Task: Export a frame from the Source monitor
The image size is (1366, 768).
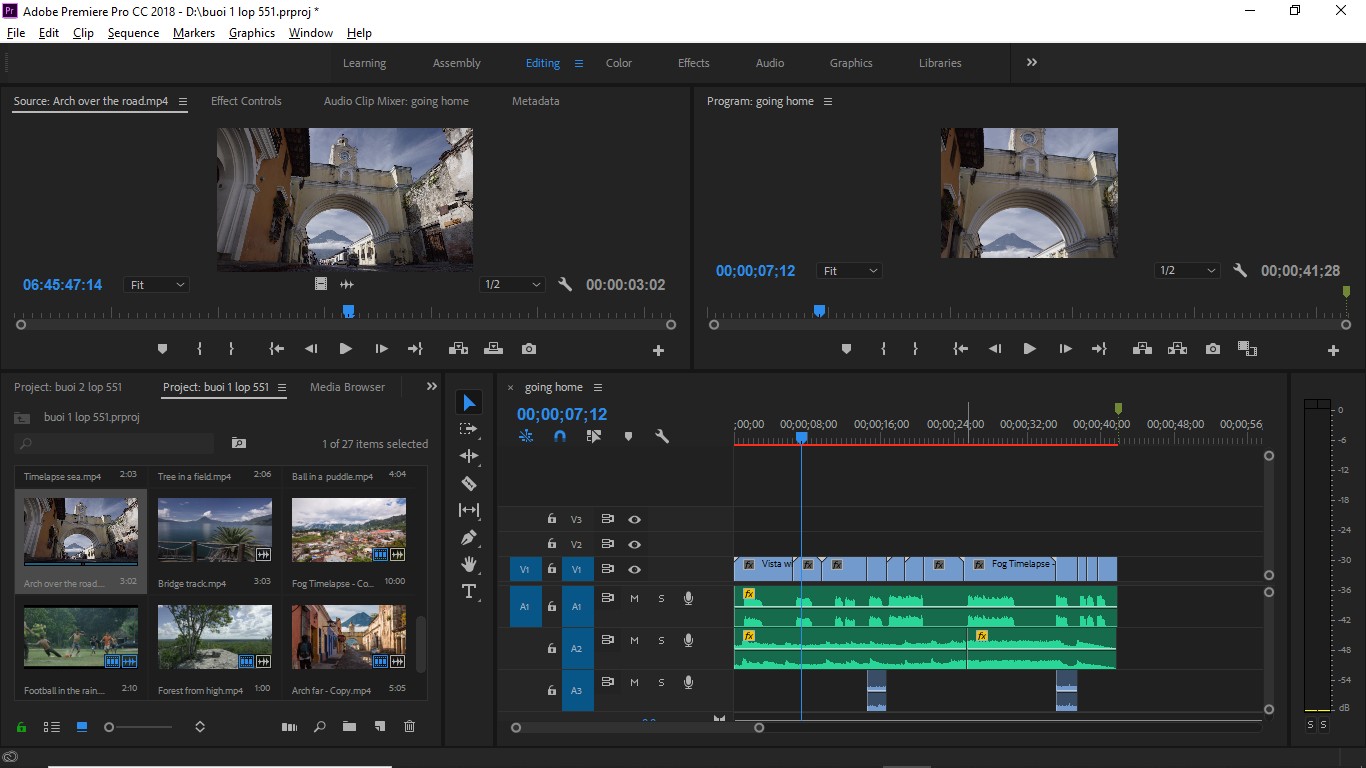Action: (x=529, y=349)
